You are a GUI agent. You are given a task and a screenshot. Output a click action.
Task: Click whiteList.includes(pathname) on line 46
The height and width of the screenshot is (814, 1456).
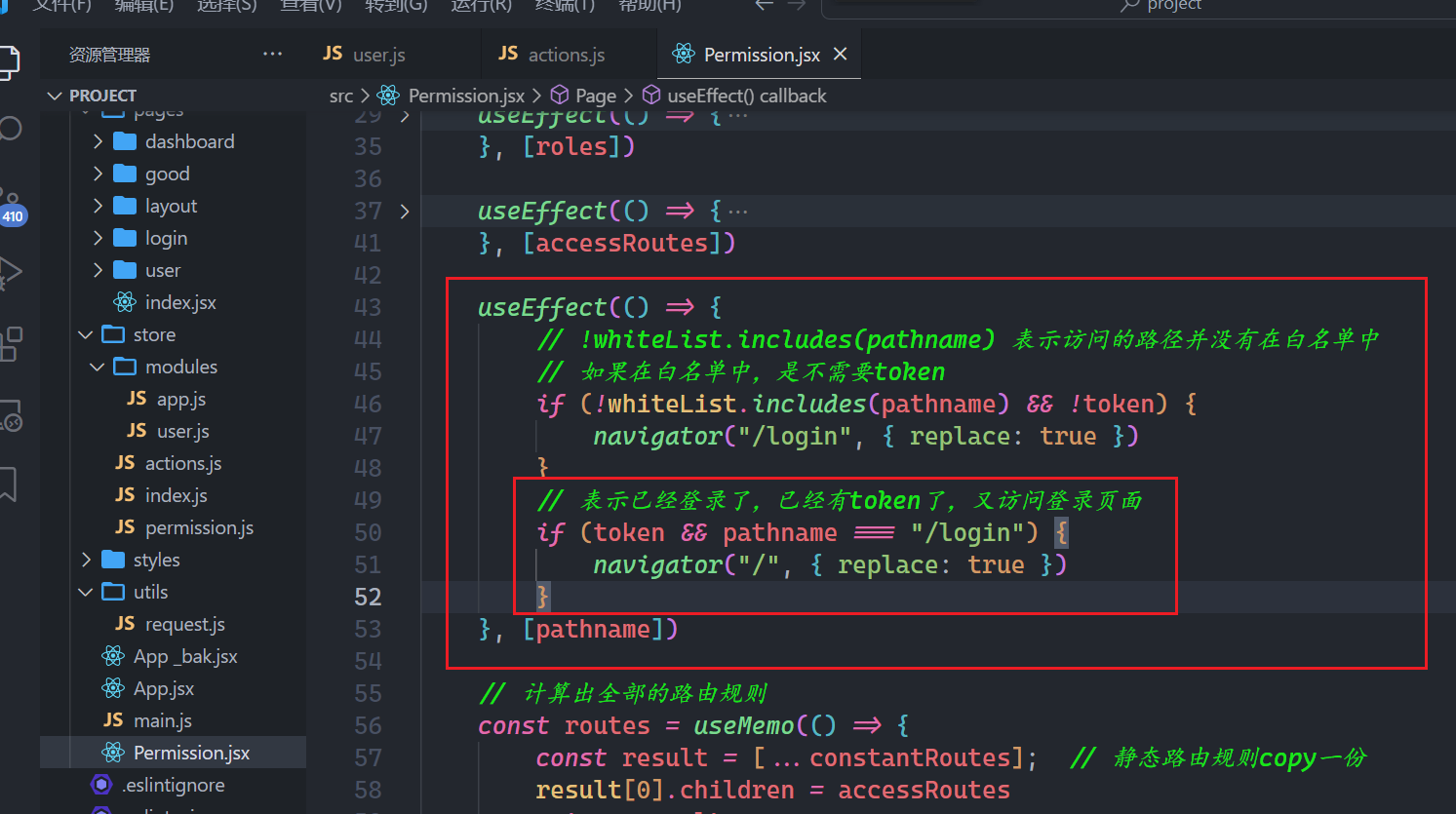808,404
